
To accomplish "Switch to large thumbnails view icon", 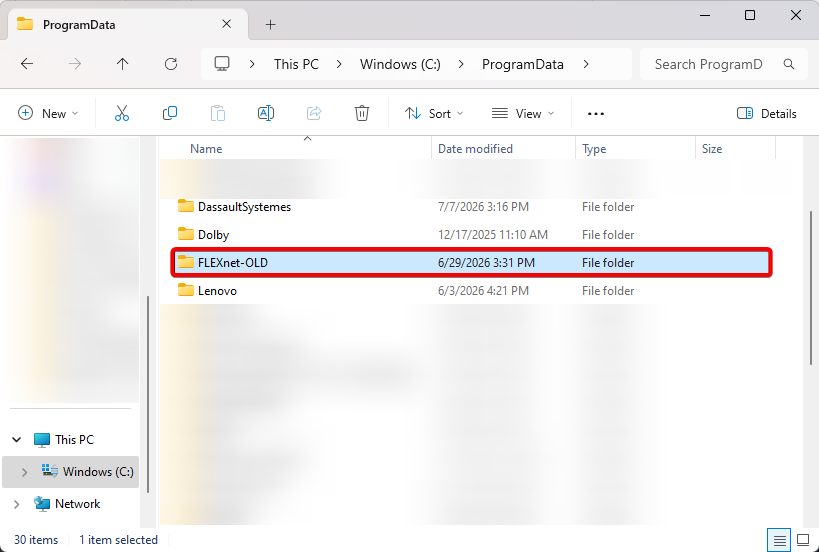I will point(803,540).
